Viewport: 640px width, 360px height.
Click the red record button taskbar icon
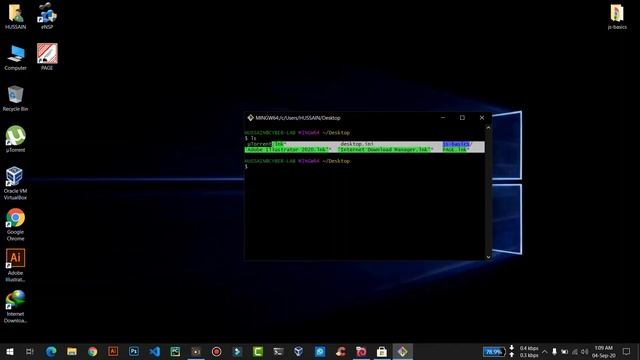point(216,351)
